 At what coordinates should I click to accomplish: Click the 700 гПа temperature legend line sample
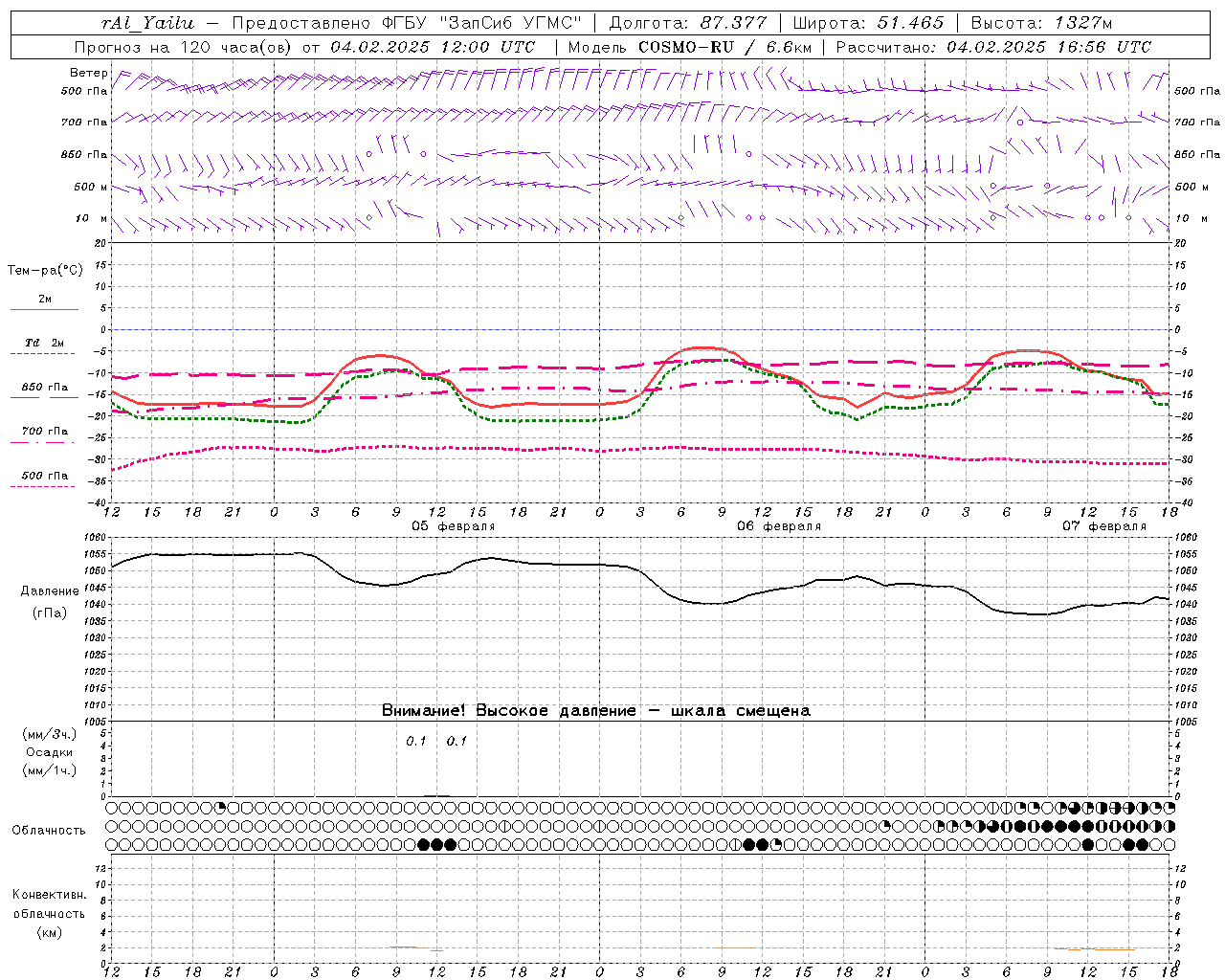pyautogui.click(x=44, y=442)
